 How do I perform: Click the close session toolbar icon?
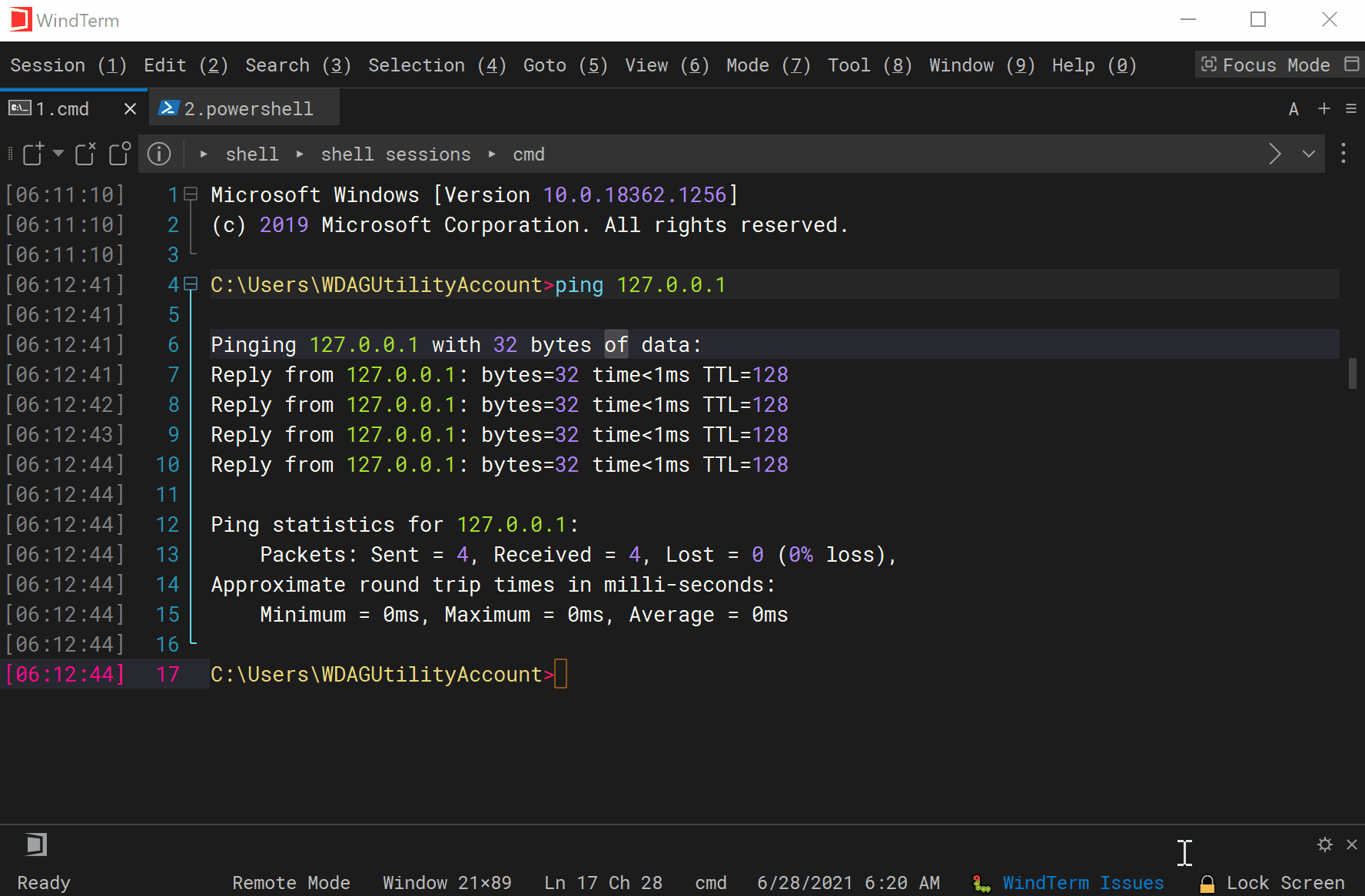[x=85, y=154]
